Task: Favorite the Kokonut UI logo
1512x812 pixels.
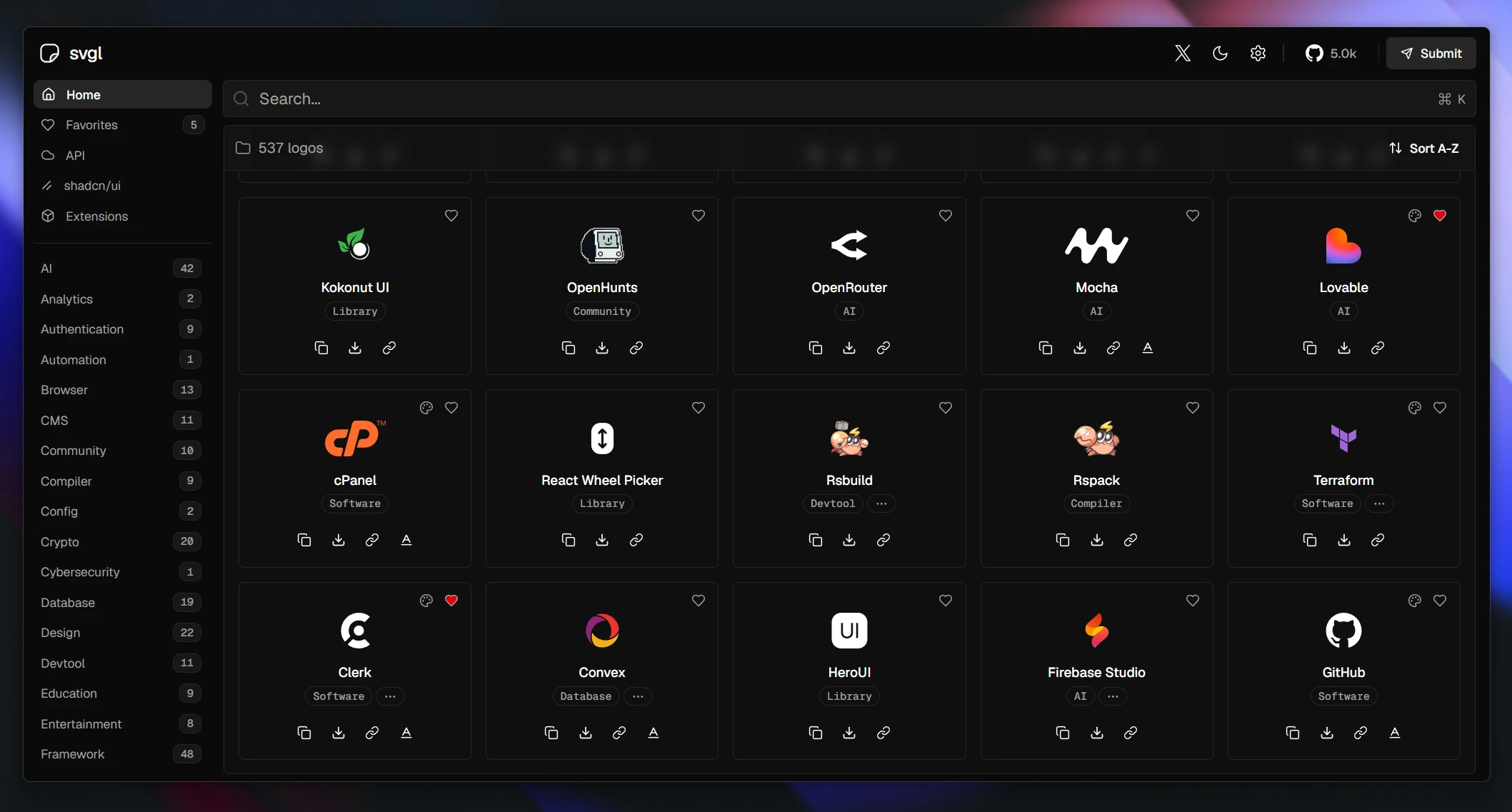Action: tap(451, 216)
